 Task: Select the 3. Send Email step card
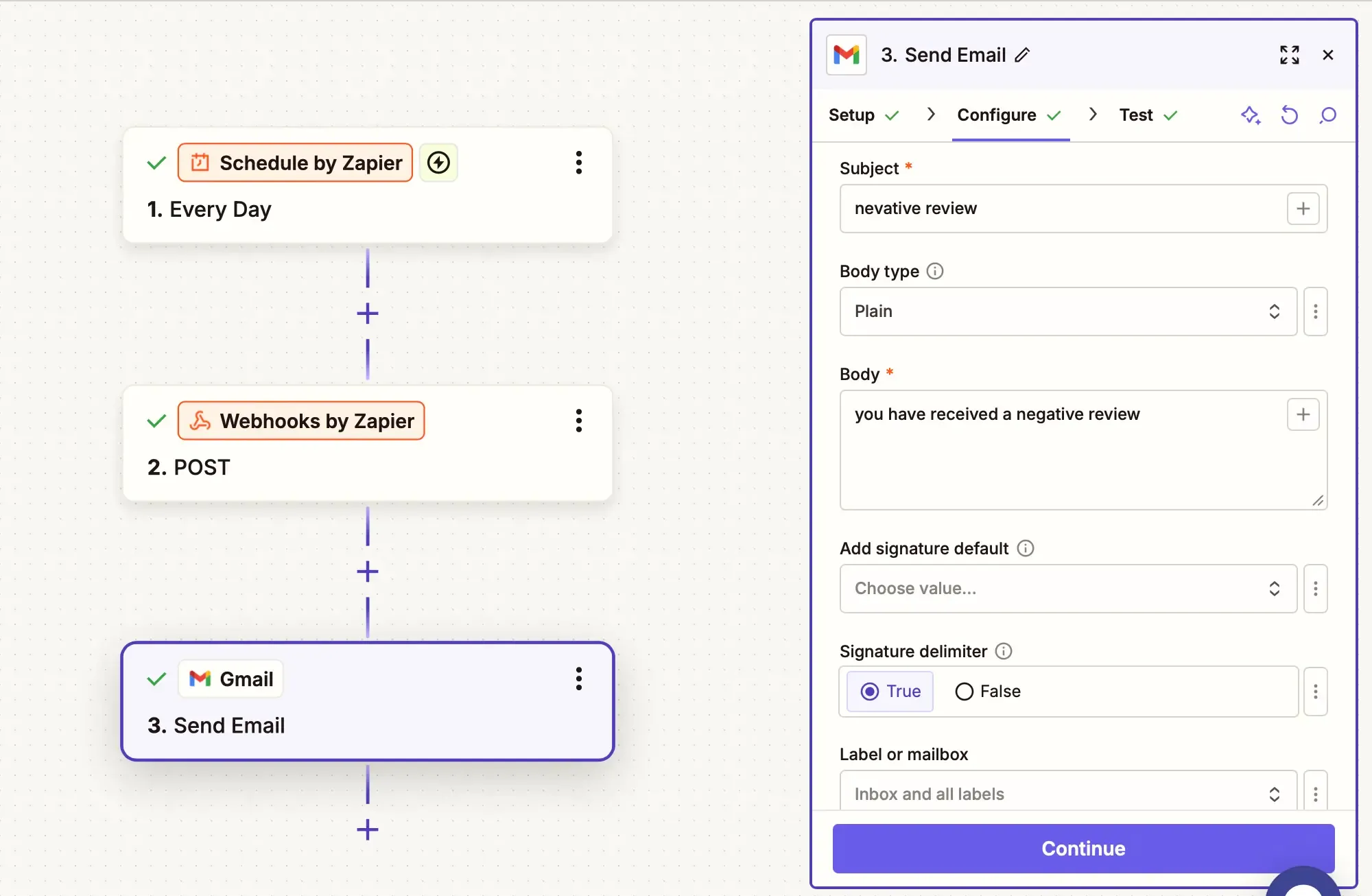[x=368, y=701]
